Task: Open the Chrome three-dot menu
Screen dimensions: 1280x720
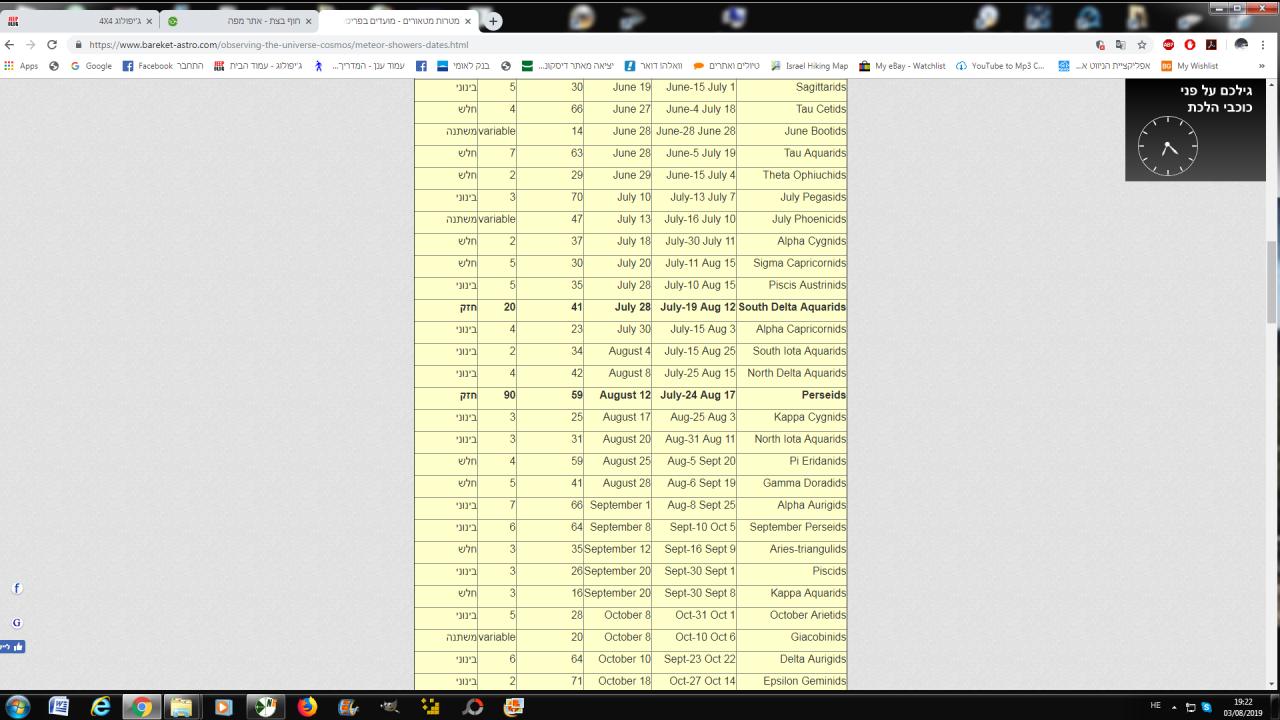Action: point(1264,45)
